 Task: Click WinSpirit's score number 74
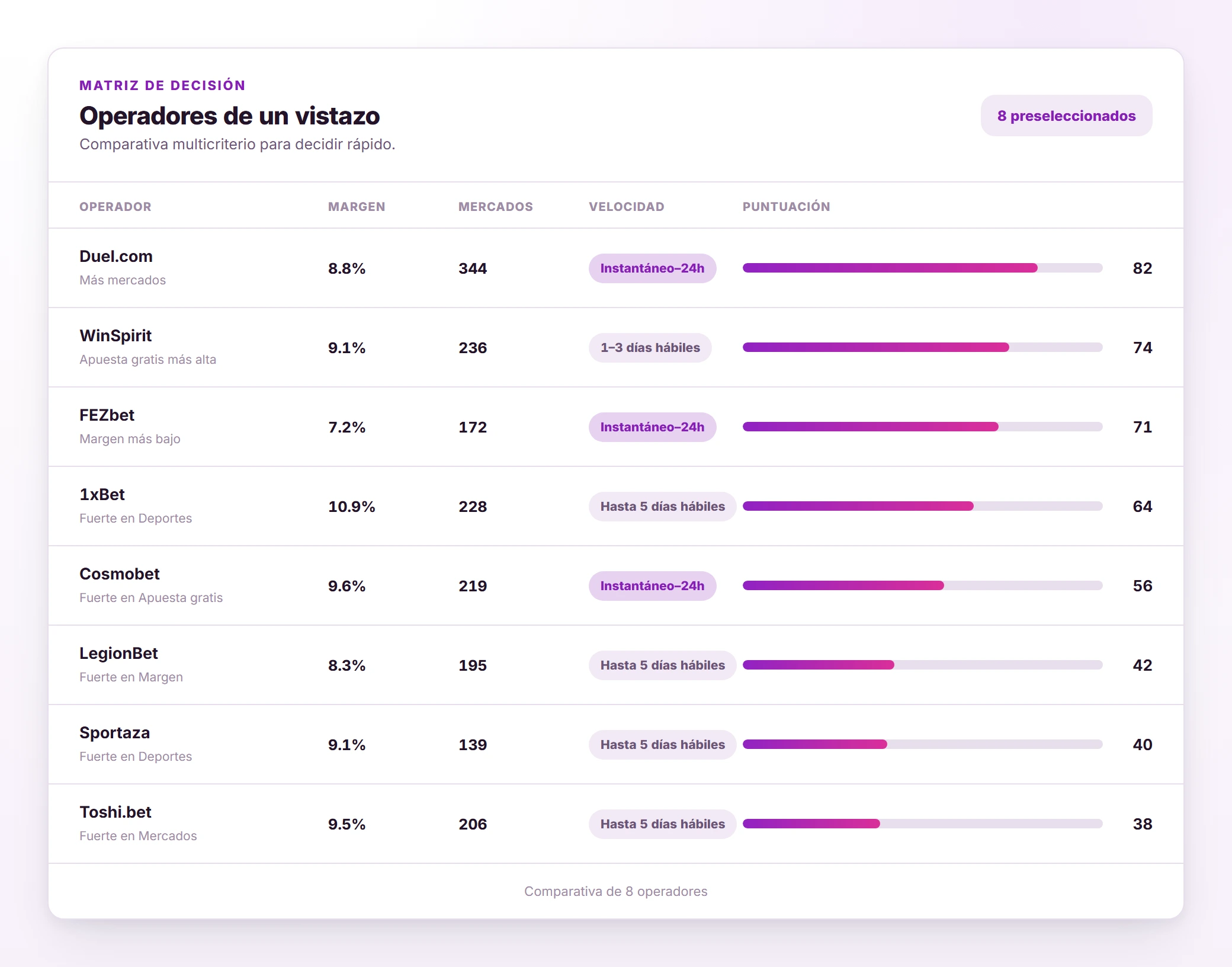tap(1143, 348)
